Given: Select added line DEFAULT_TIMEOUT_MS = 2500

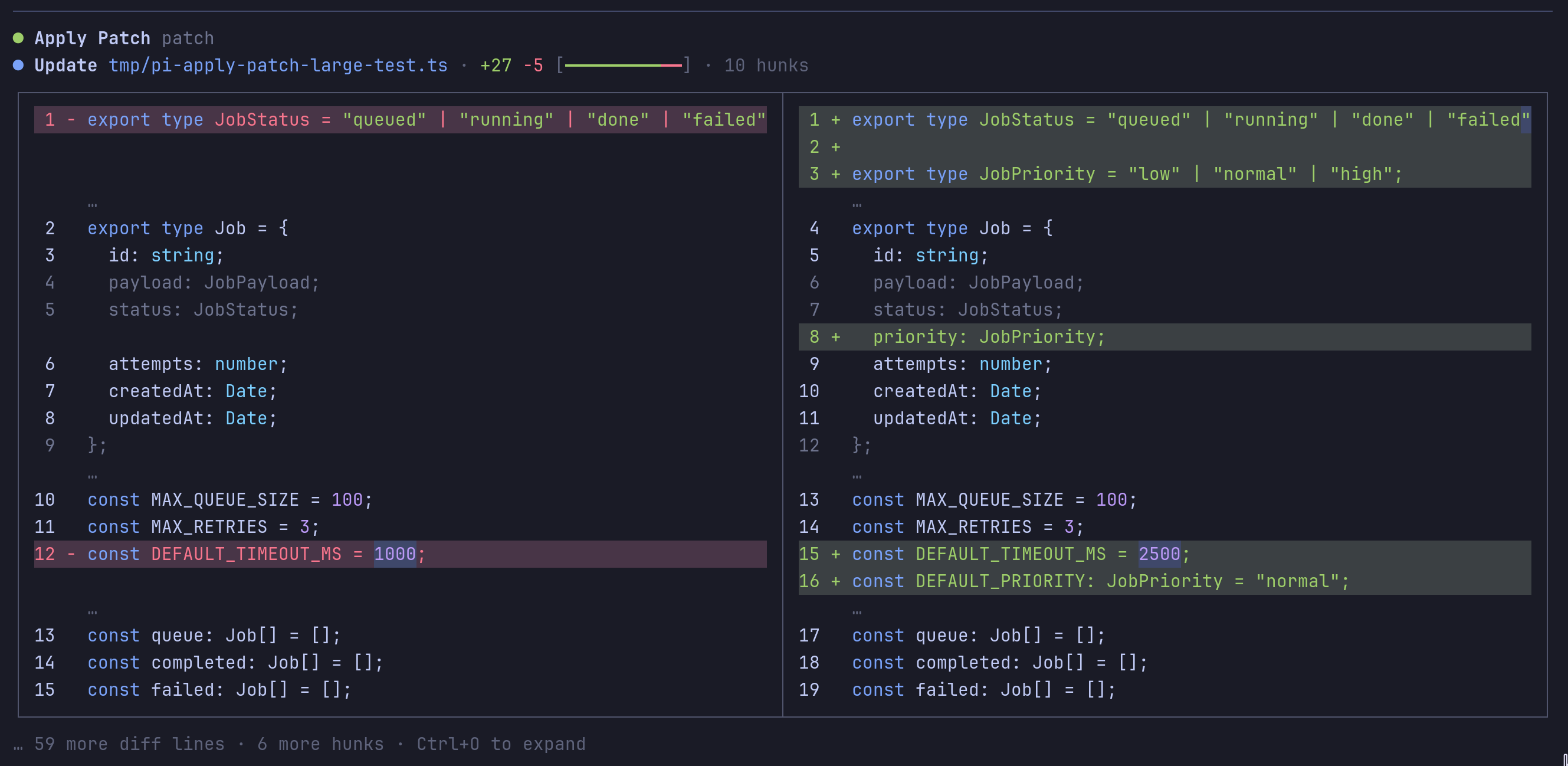Looking at the screenshot, I should point(1164,554).
